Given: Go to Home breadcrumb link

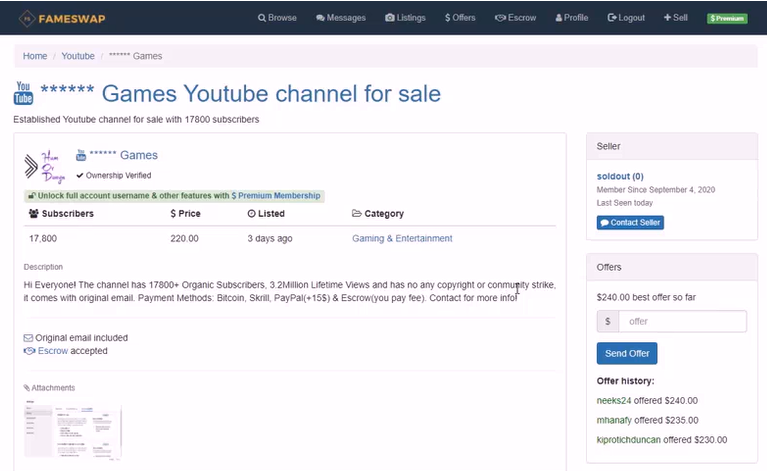Looking at the screenshot, I should pos(35,56).
